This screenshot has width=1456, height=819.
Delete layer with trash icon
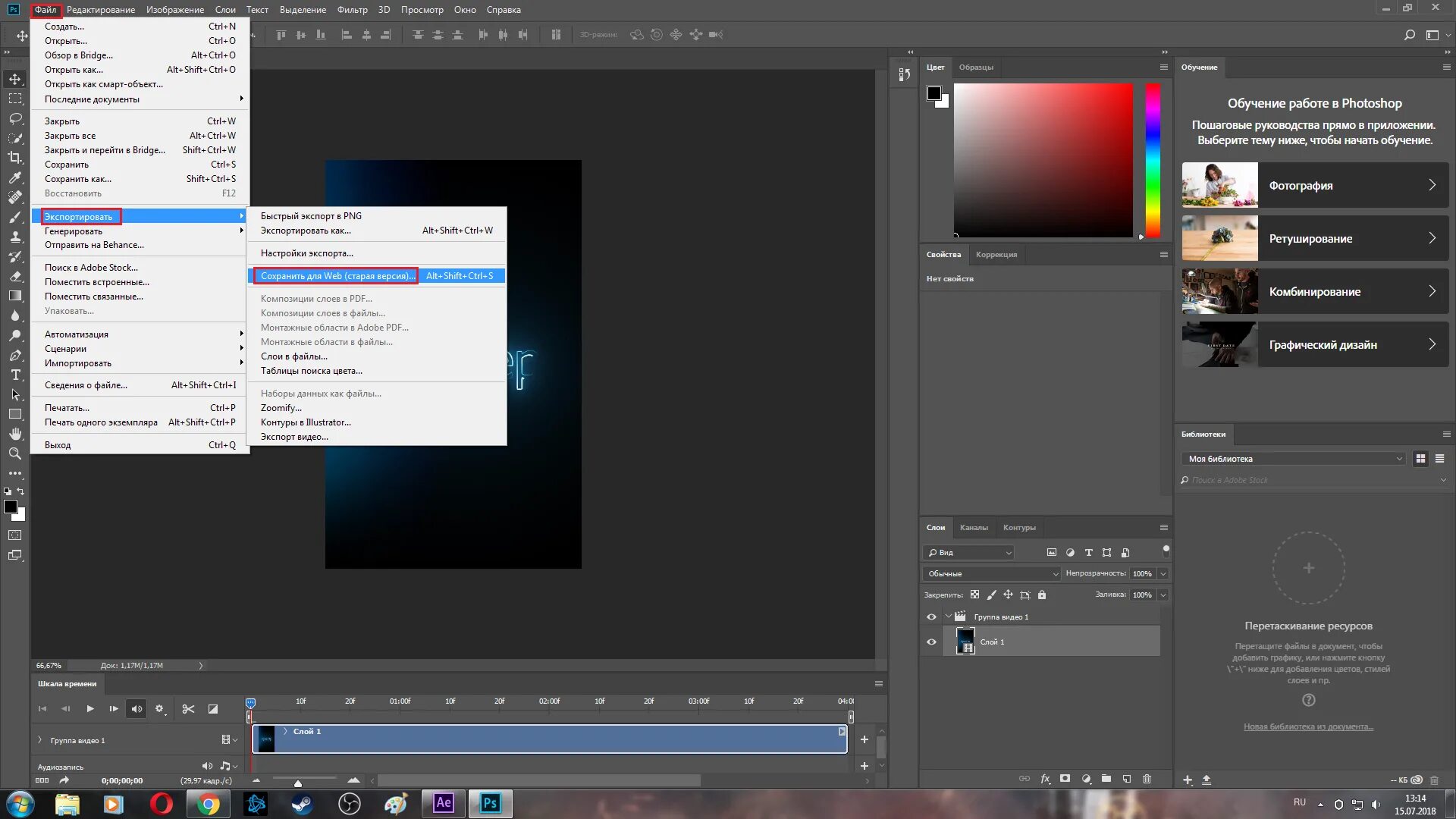pos(1147,779)
